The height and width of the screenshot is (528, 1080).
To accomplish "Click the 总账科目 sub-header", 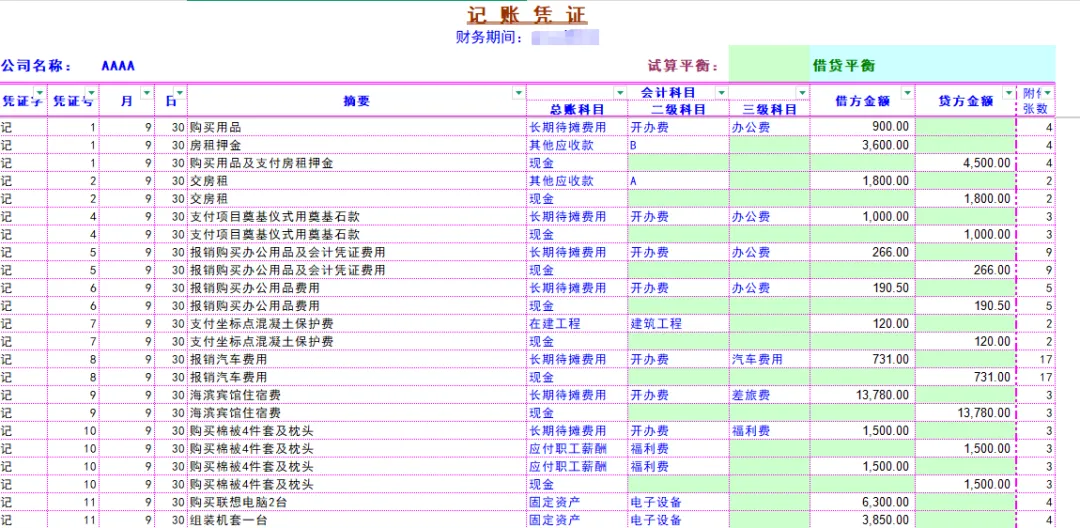I will coord(577,109).
